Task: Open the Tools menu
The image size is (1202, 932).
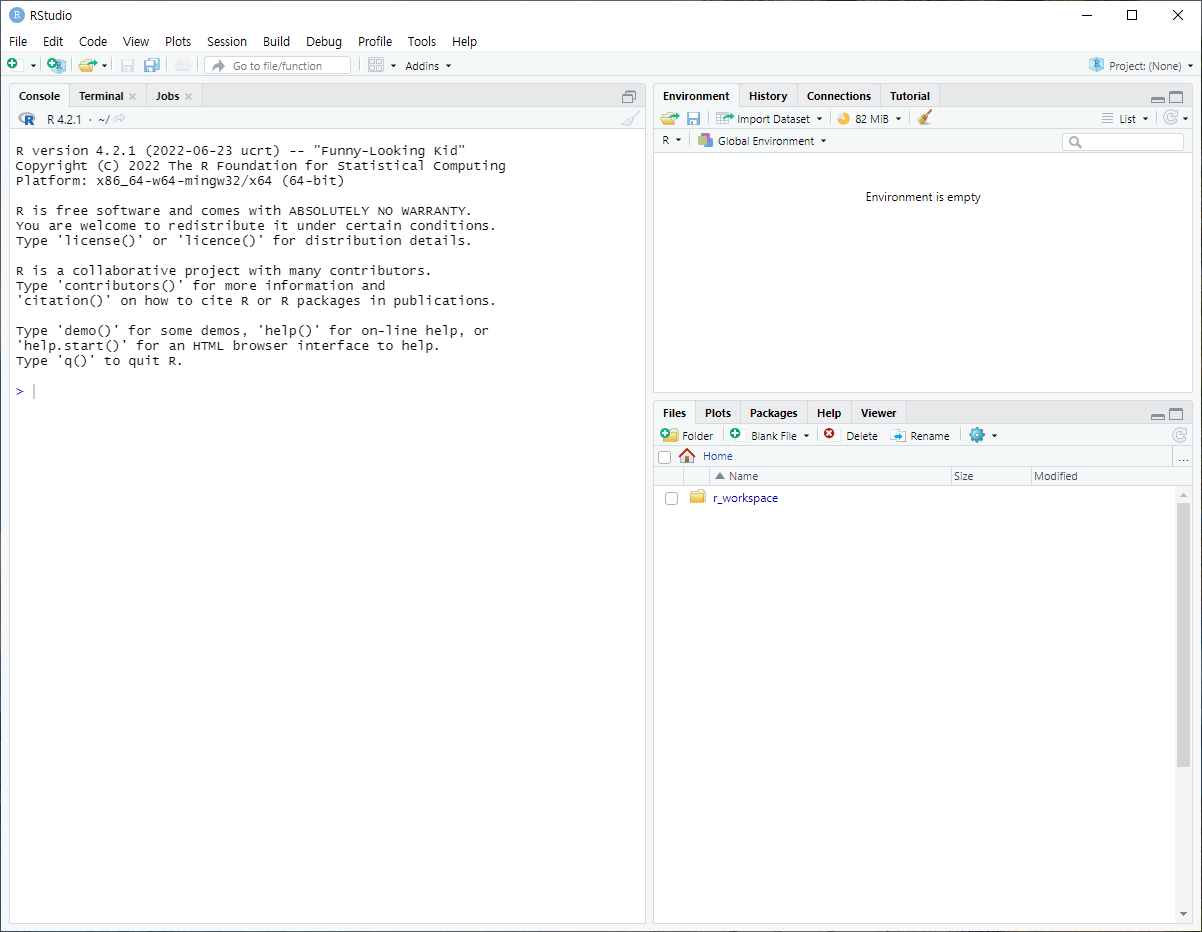Action: [422, 42]
